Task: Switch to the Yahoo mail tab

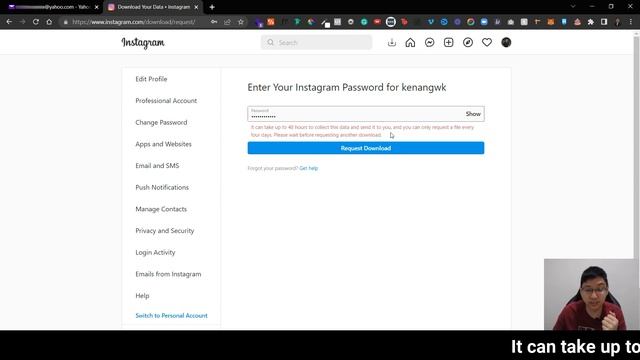Action: pos(52,7)
